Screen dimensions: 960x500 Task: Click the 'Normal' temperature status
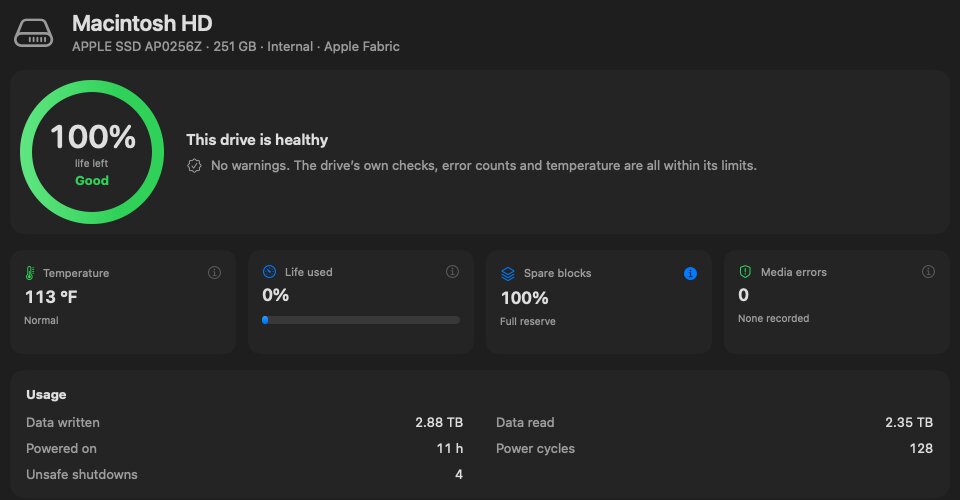[41, 320]
